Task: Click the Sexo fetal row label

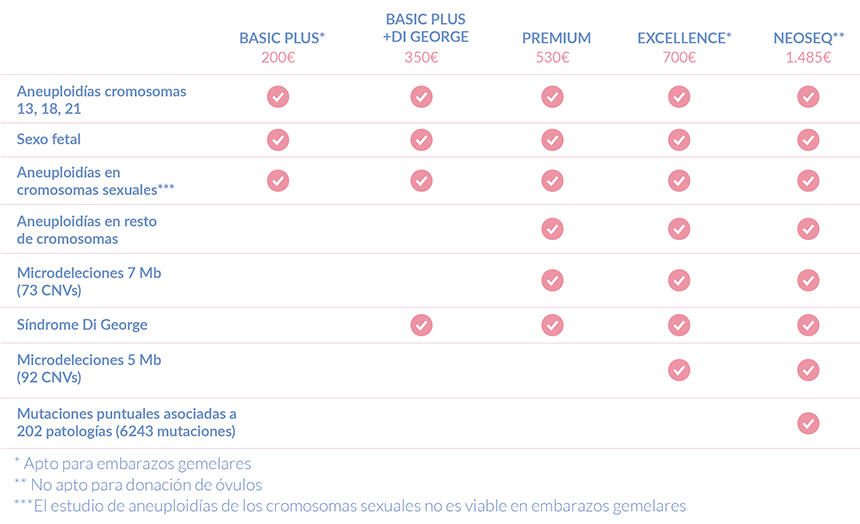Action: click(49, 139)
